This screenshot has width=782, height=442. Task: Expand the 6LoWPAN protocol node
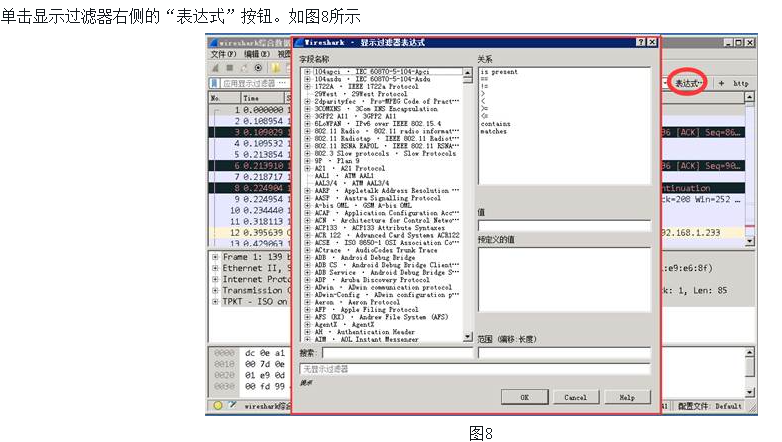click(308, 123)
